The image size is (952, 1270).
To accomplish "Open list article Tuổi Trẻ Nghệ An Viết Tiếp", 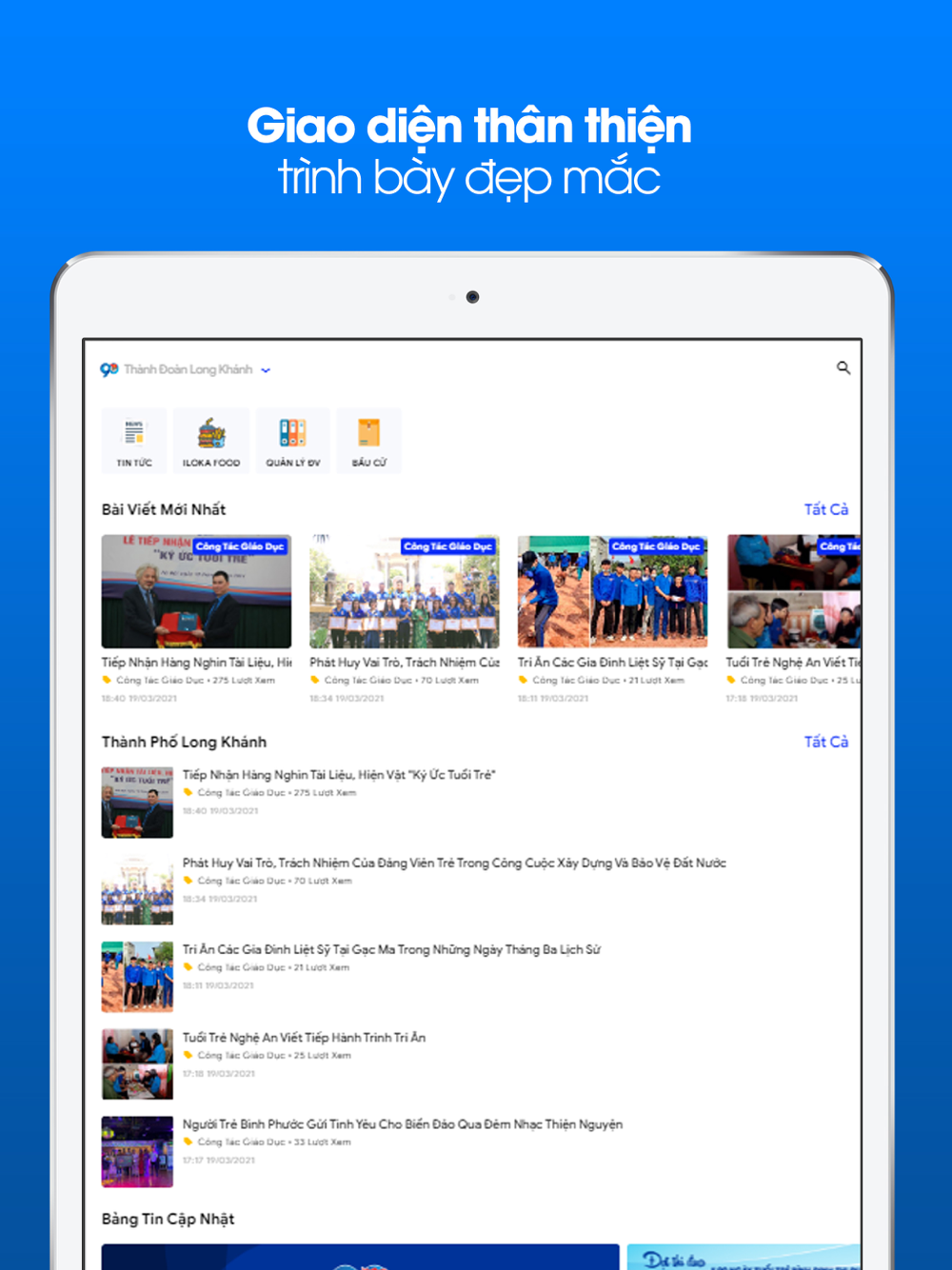I will (304, 1037).
